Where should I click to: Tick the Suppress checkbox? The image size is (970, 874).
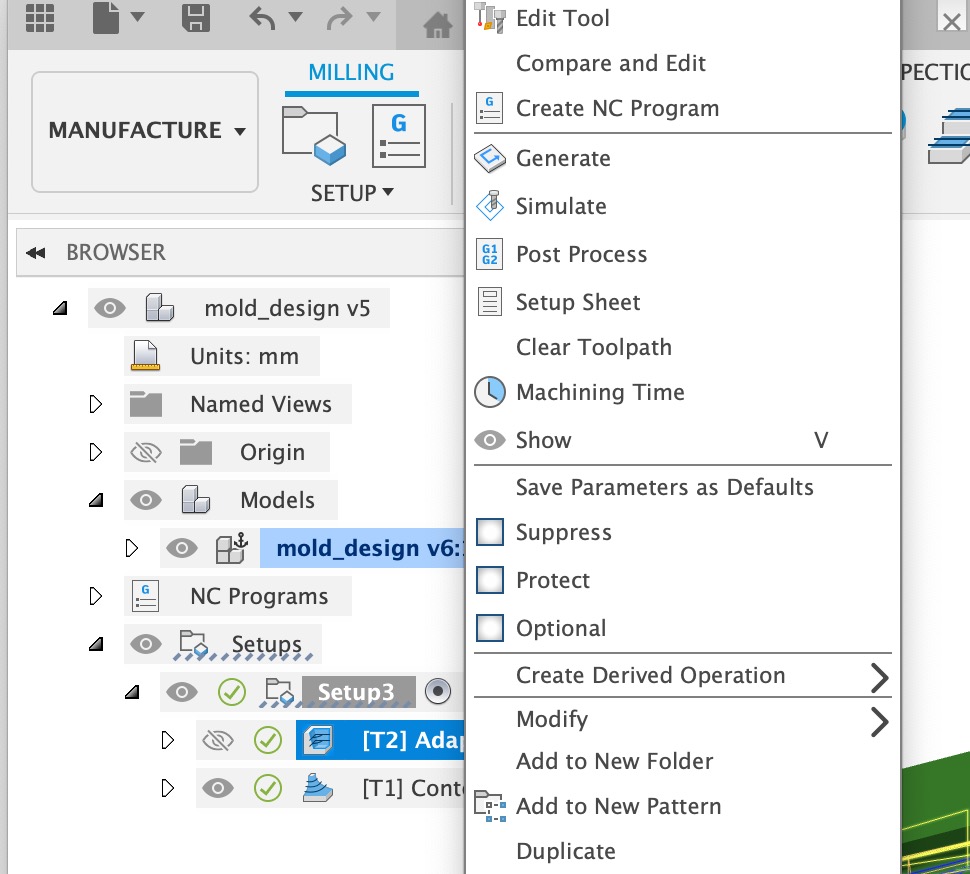point(490,532)
